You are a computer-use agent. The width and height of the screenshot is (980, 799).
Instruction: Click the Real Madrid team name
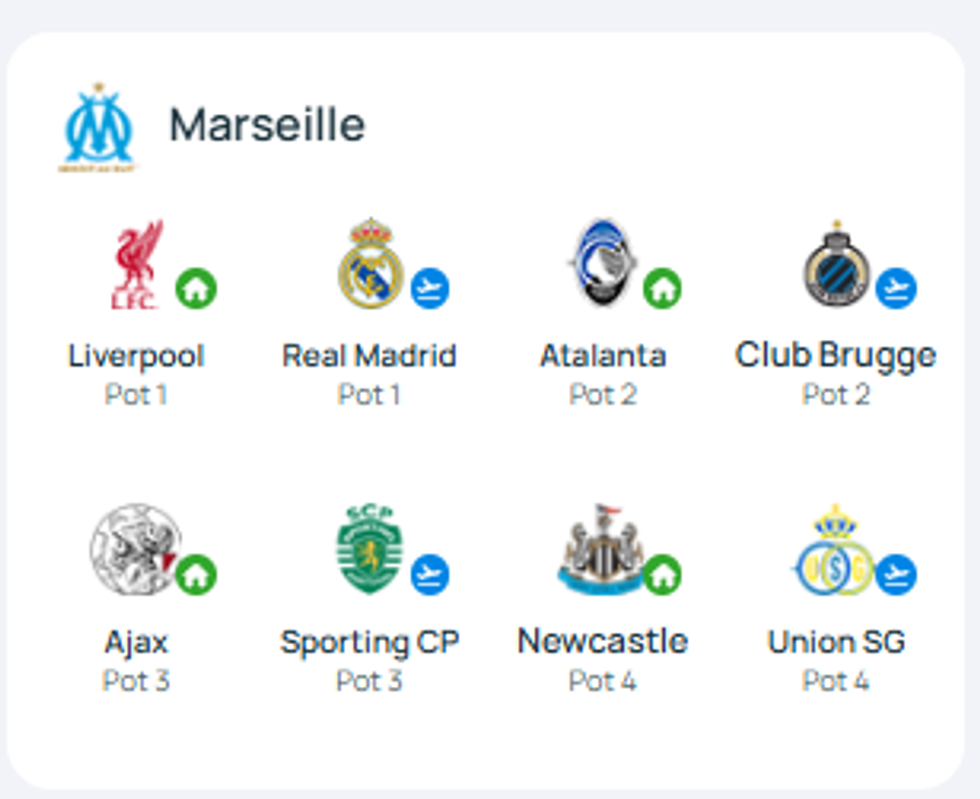(x=369, y=356)
